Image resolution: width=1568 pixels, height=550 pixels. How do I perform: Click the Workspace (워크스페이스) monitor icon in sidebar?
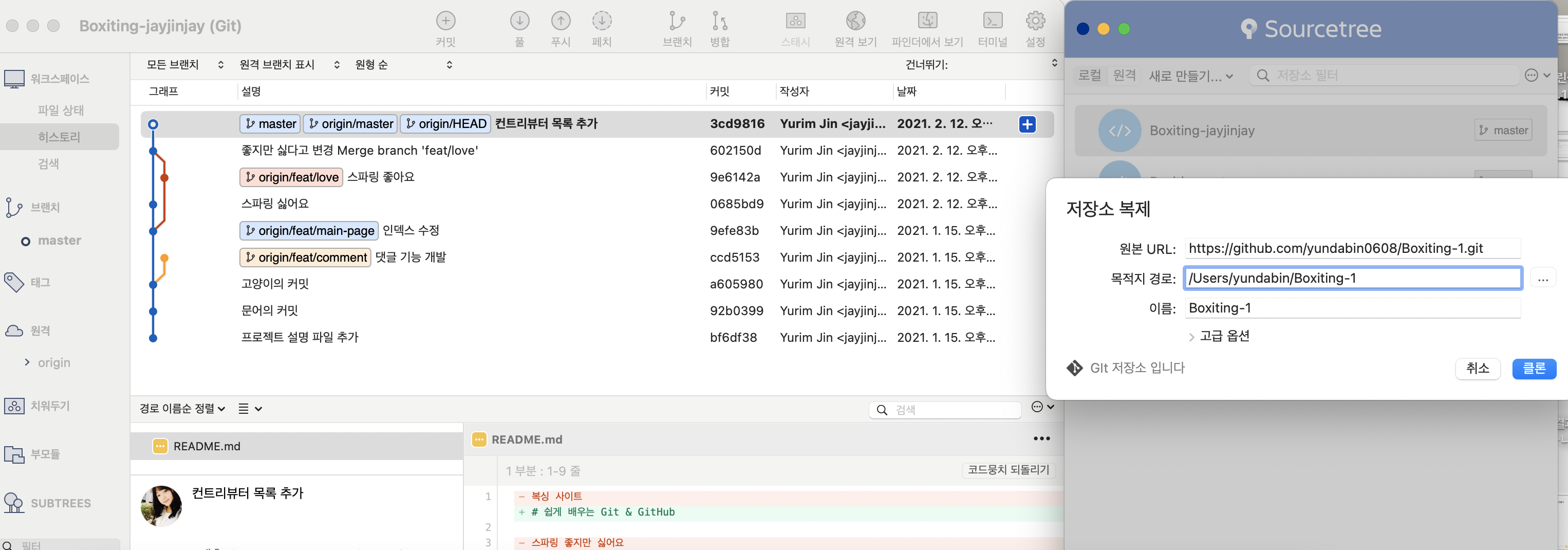tap(14, 79)
